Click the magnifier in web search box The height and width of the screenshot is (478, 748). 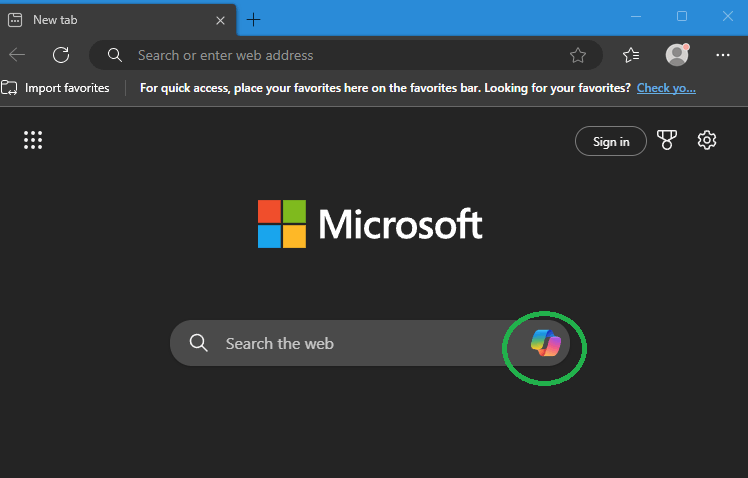point(198,343)
